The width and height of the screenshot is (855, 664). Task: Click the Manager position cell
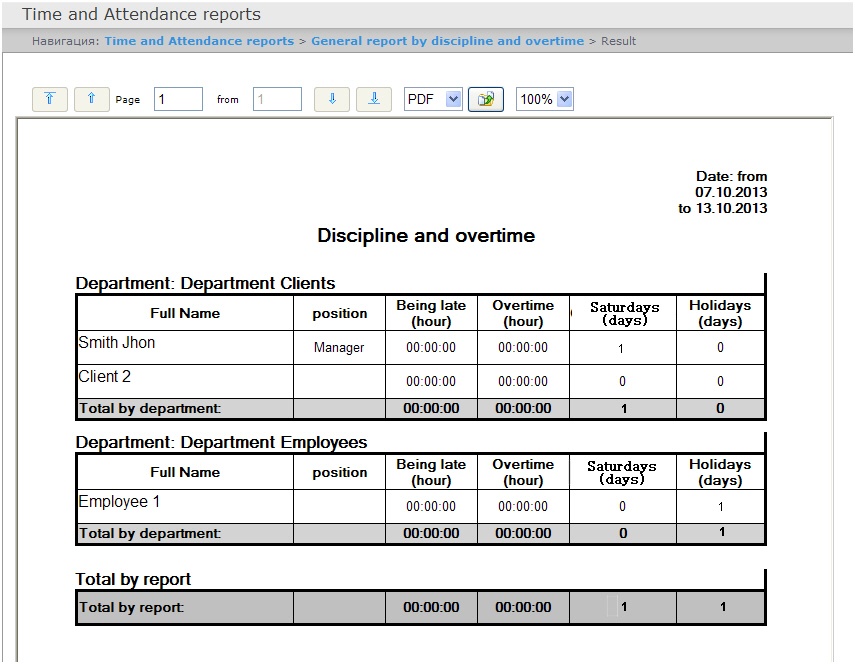[x=339, y=348]
